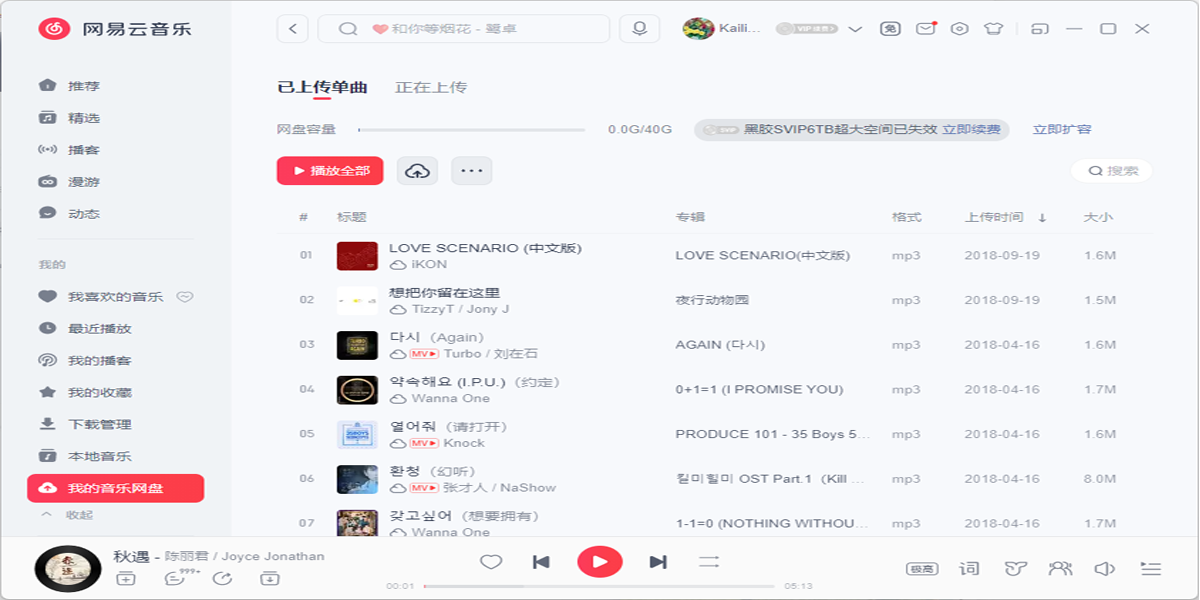Show lyrics with the 词 icon
Screen dimensions: 1200x600
pos(969,568)
